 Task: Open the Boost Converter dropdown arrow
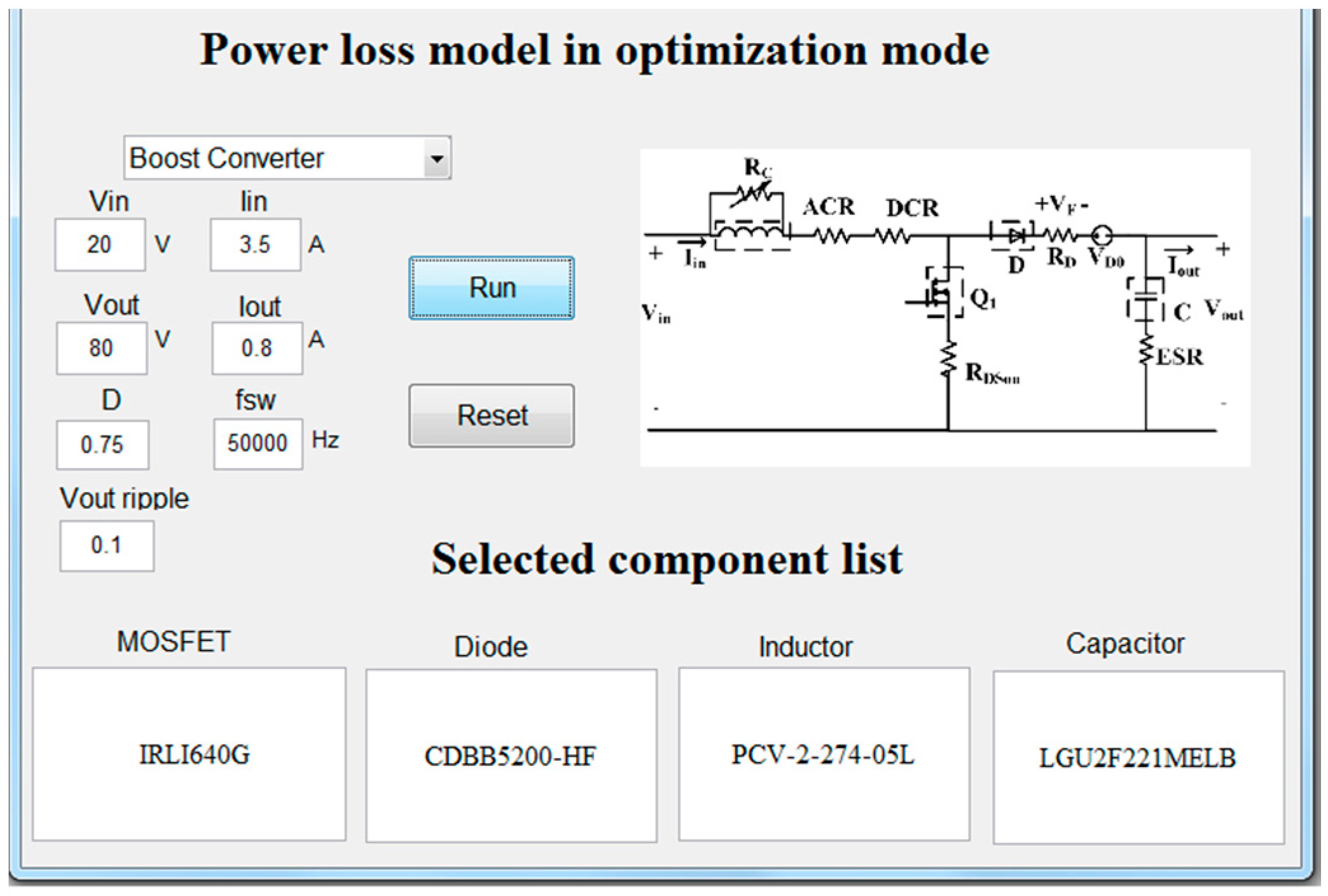pos(436,158)
